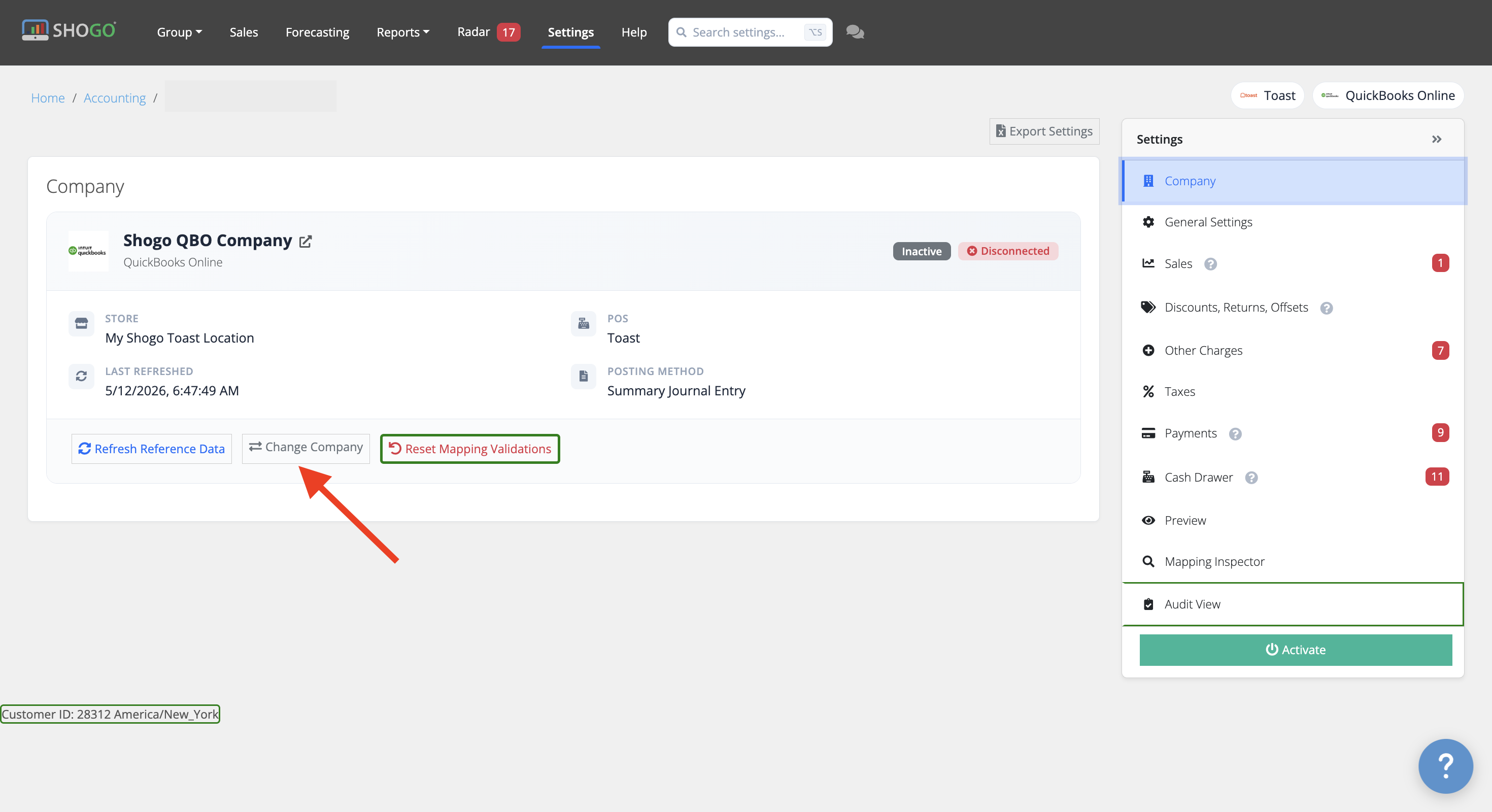This screenshot has width=1492, height=812.
Task: Open General Settings in sidebar
Action: [1293, 222]
